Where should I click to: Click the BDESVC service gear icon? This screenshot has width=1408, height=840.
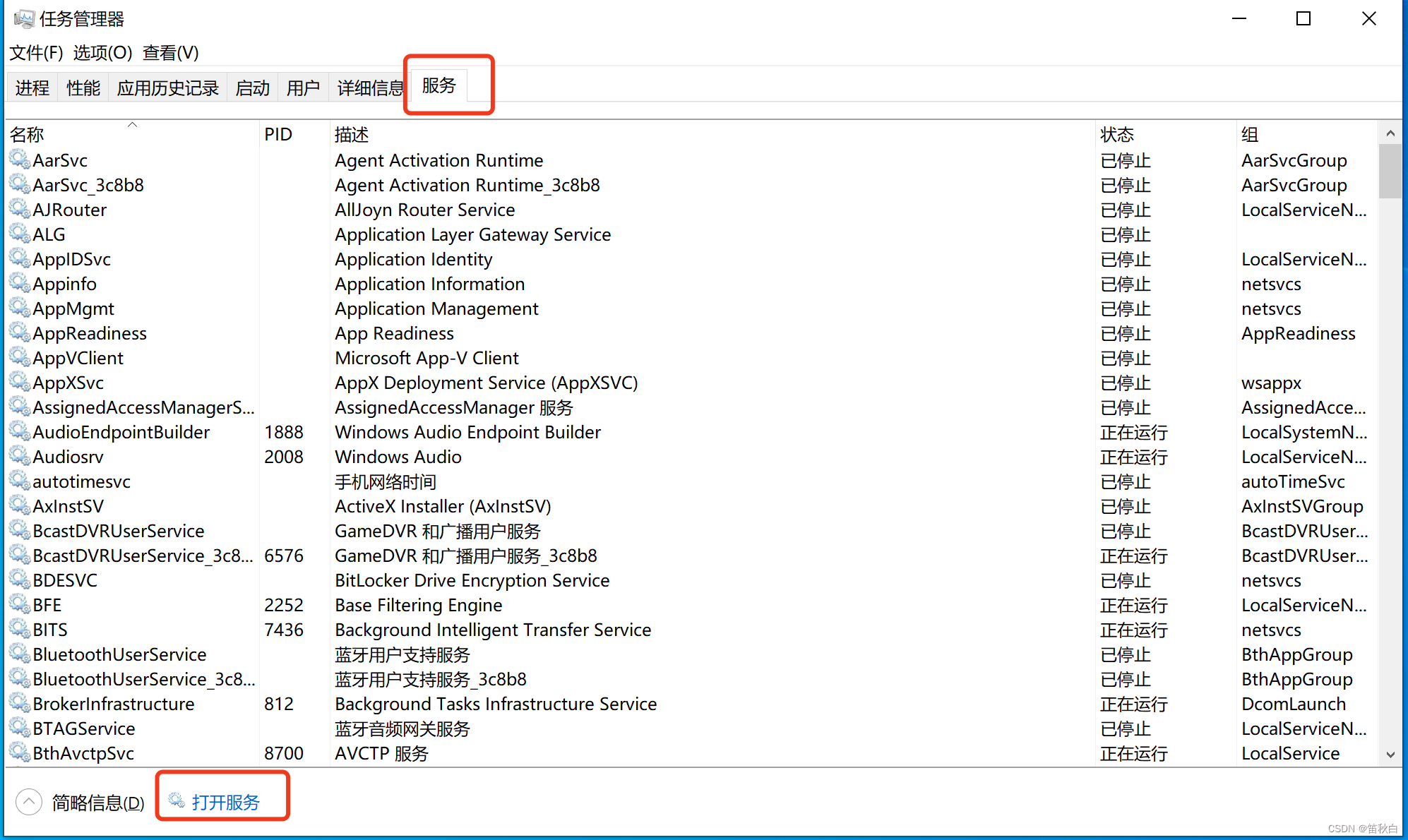coord(20,580)
